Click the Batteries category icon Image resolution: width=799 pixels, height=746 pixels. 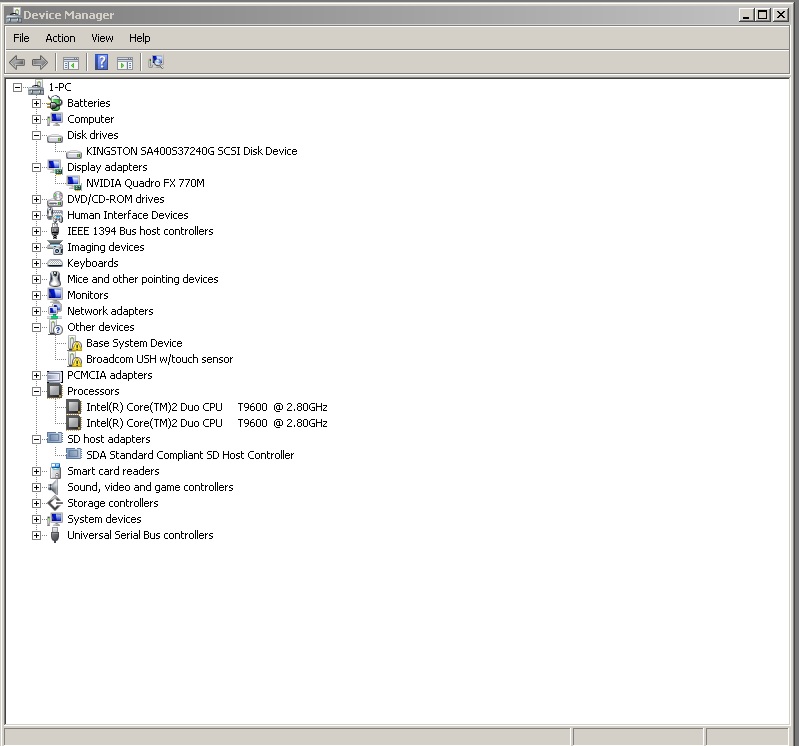pos(55,103)
